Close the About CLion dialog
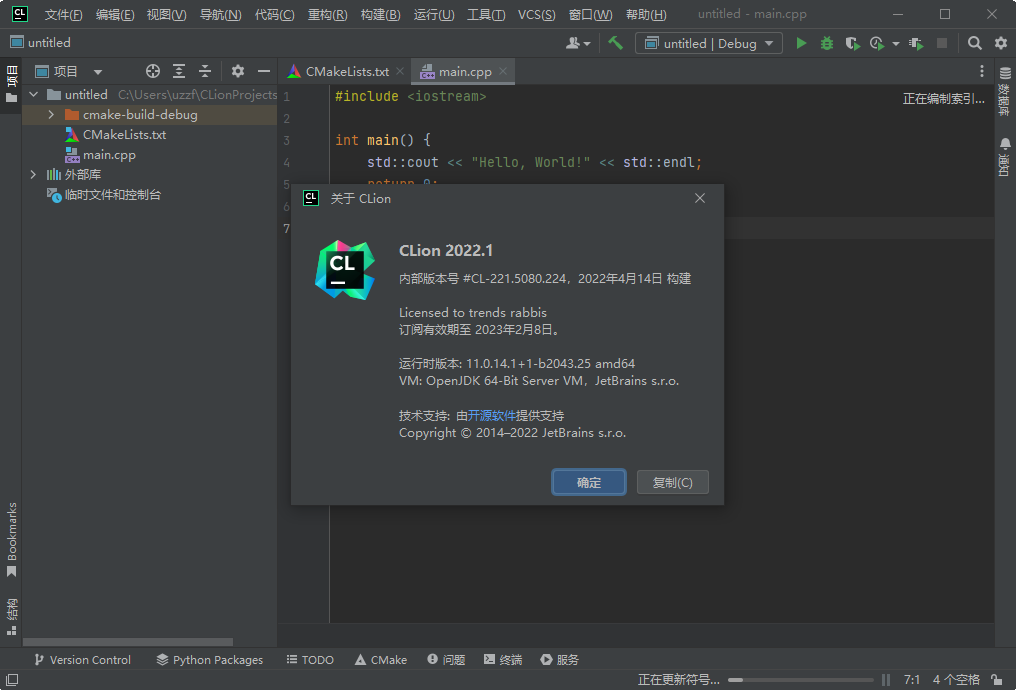The image size is (1016, 690). tap(700, 198)
